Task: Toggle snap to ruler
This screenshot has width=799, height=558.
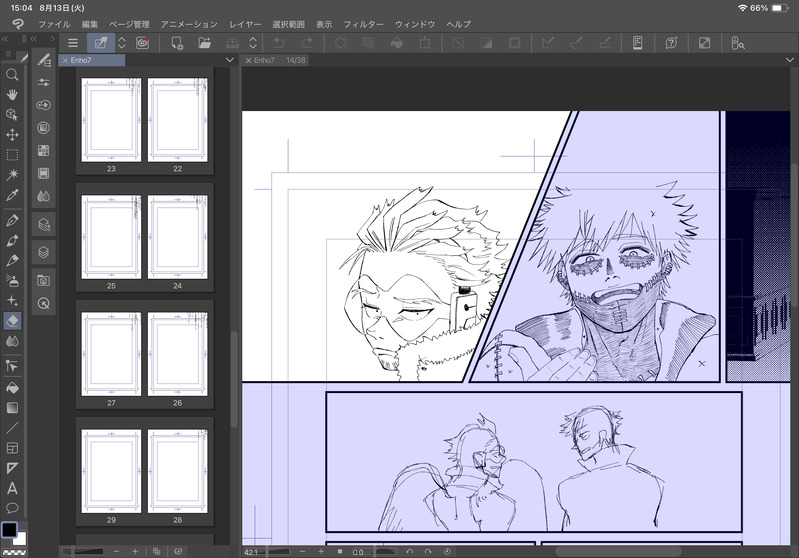Action: [548, 43]
